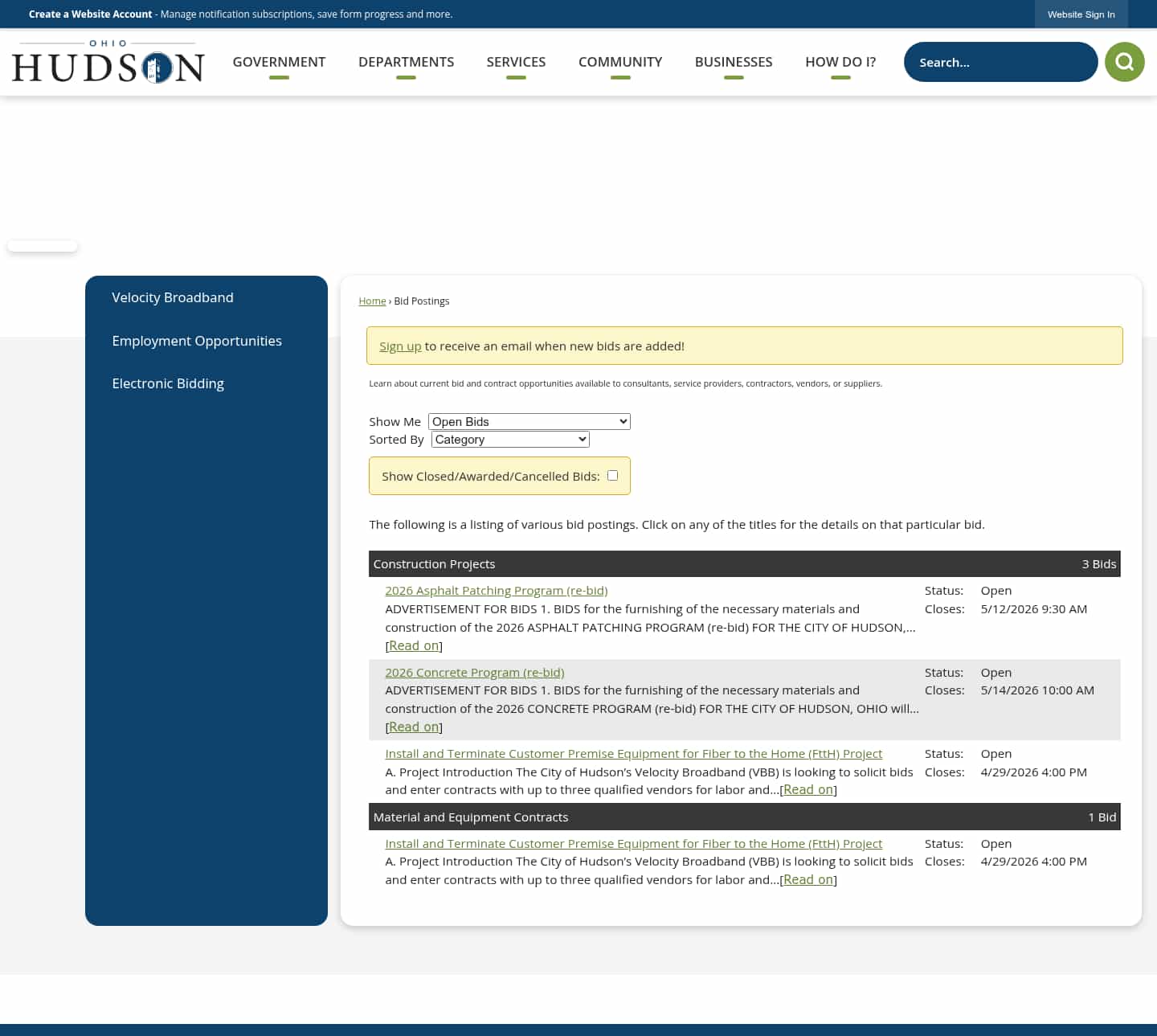The width and height of the screenshot is (1157, 1036).
Task: Select Electronic Bidding in the sidebar
Action: (x=168, y=383)
